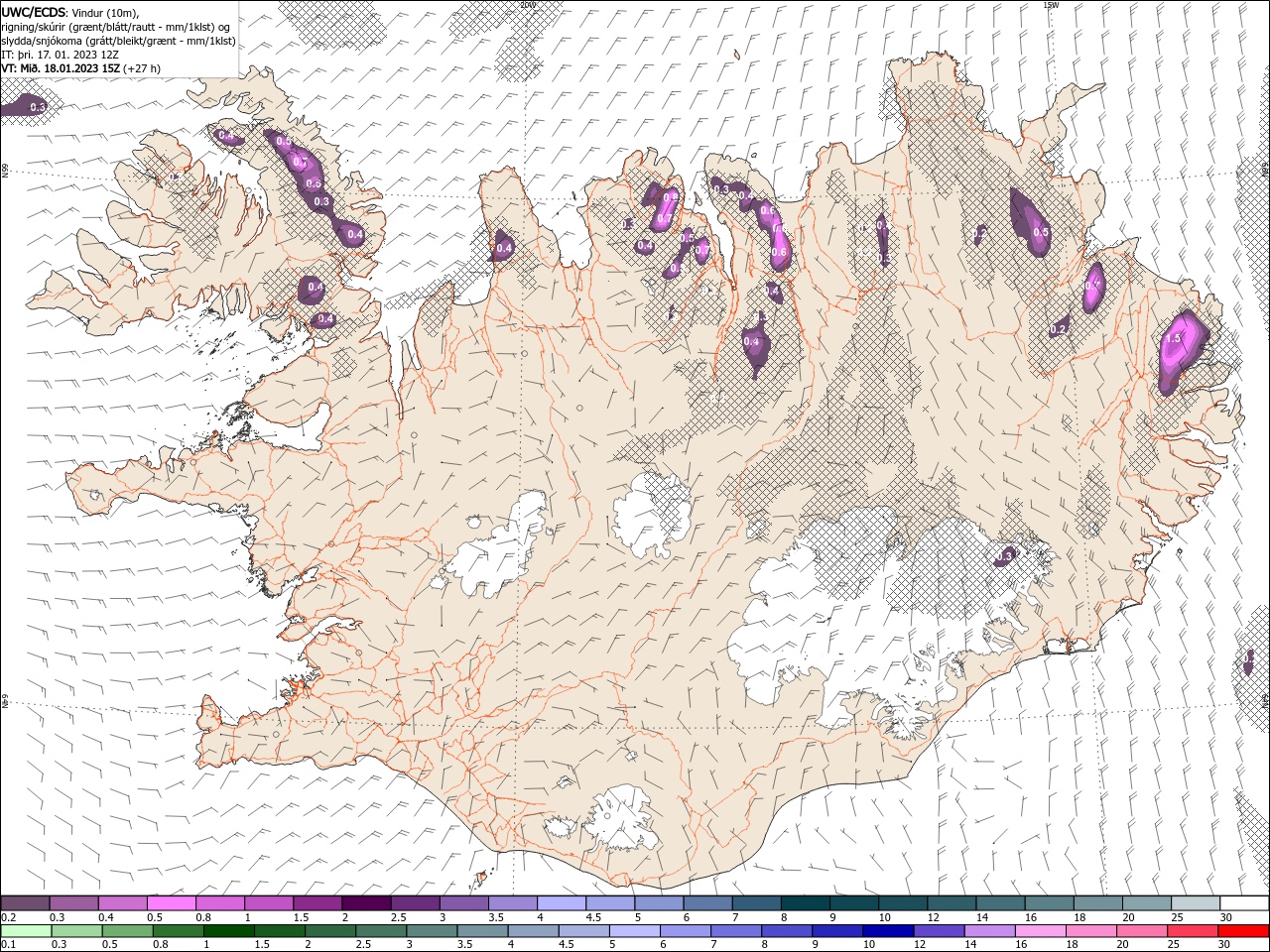
Task: Click the 1.5 snowfall value on east coast
Action: [1174, 339]
